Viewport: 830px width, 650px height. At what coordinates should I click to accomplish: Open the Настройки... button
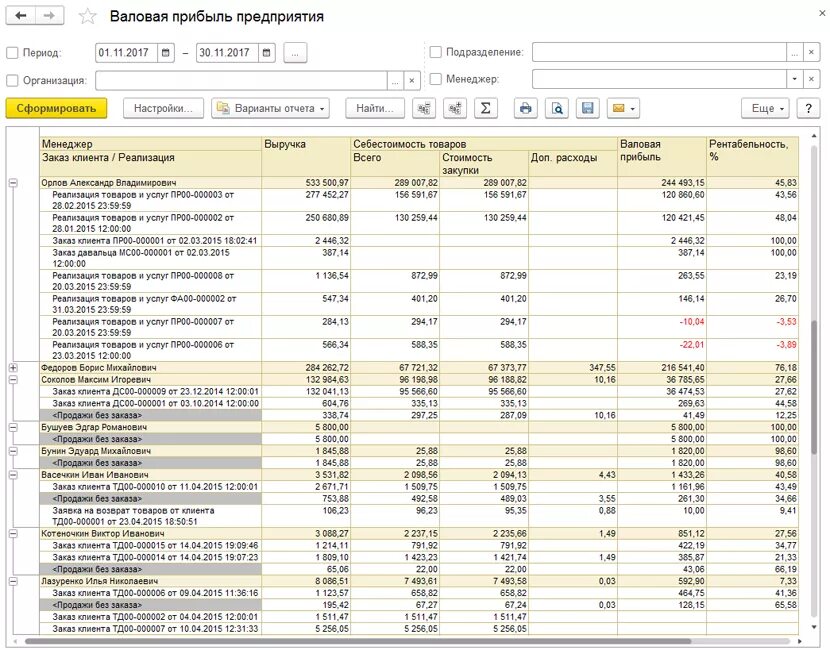coord(163,108)
